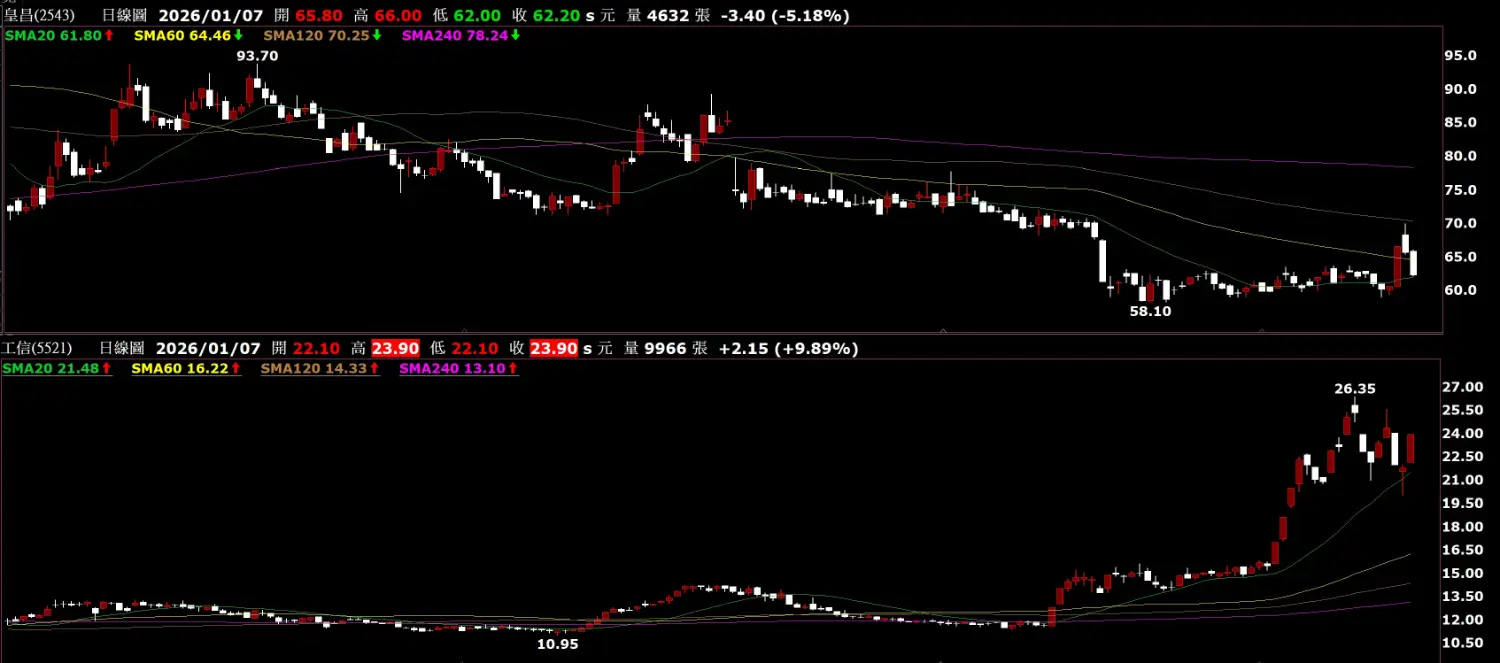The width and height of the screenshot is (1500, 663).
Task: Toggle the yellow SMA60 64.46 indicator
Action: click(x=180, y=35)
